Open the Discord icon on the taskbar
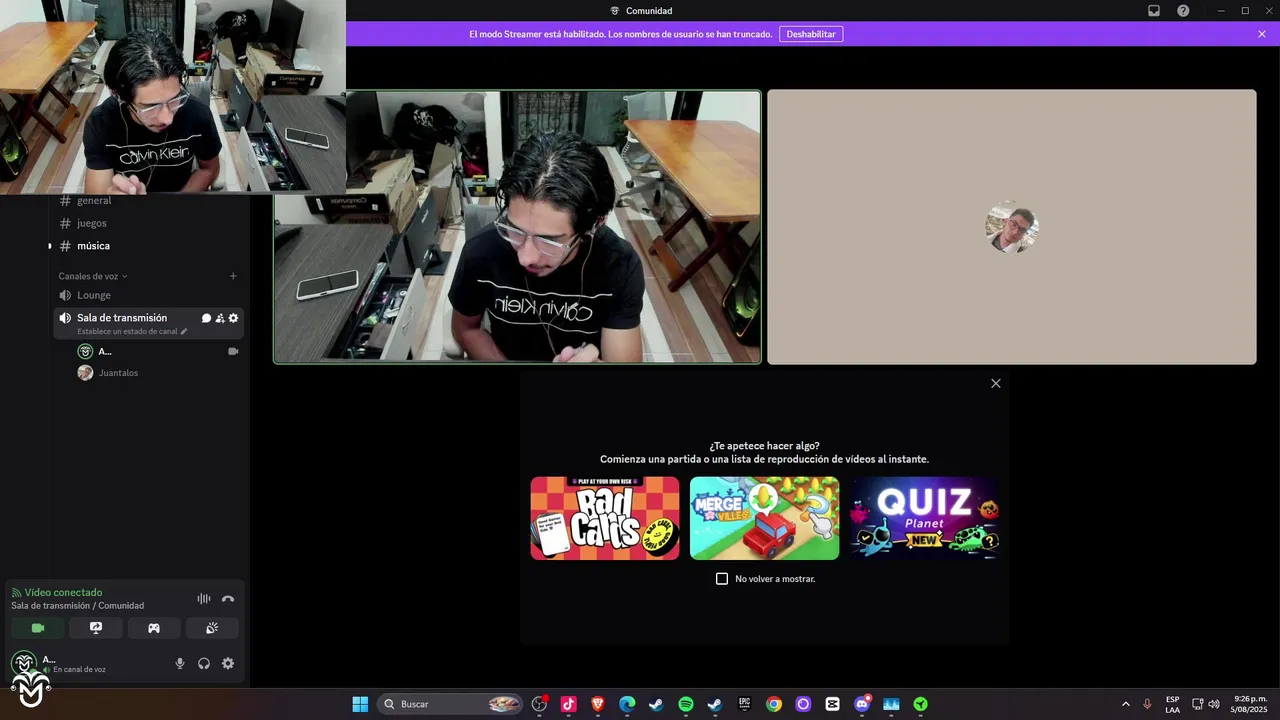The image size is (1280, 720). (862, 704)
